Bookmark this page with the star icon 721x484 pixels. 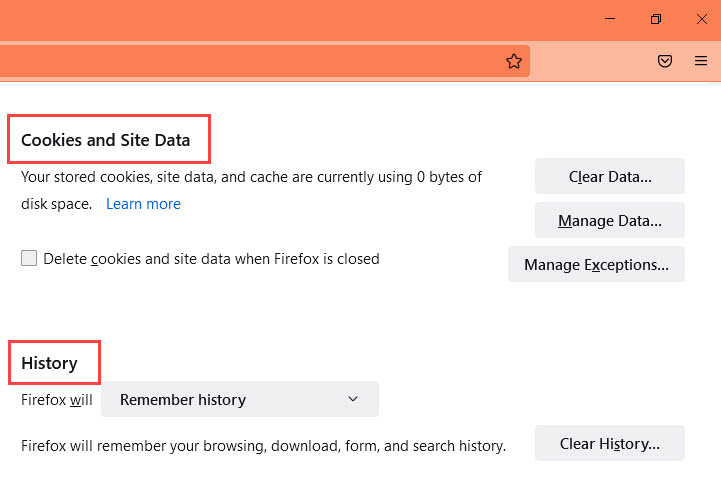point(514,61)
